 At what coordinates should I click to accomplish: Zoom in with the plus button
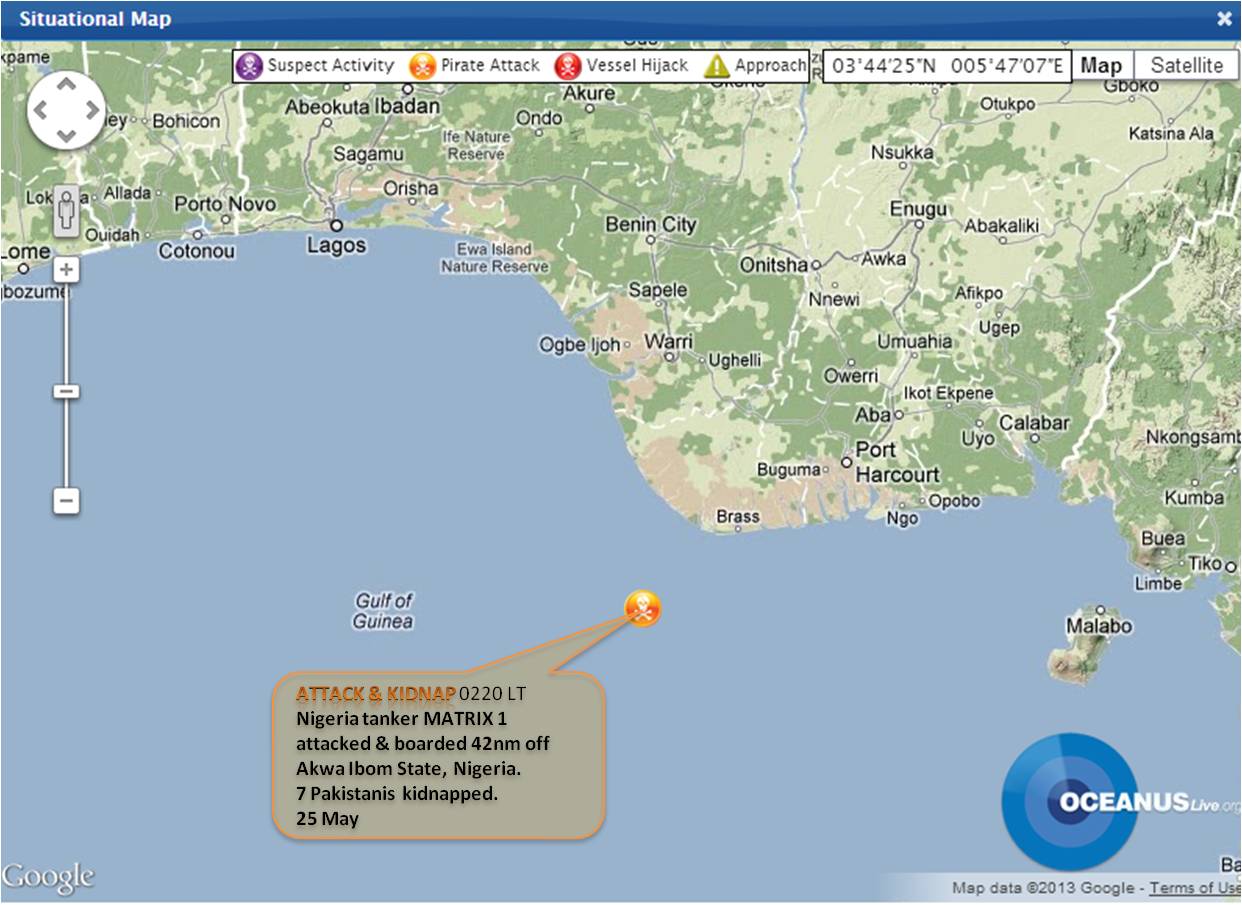66,269
